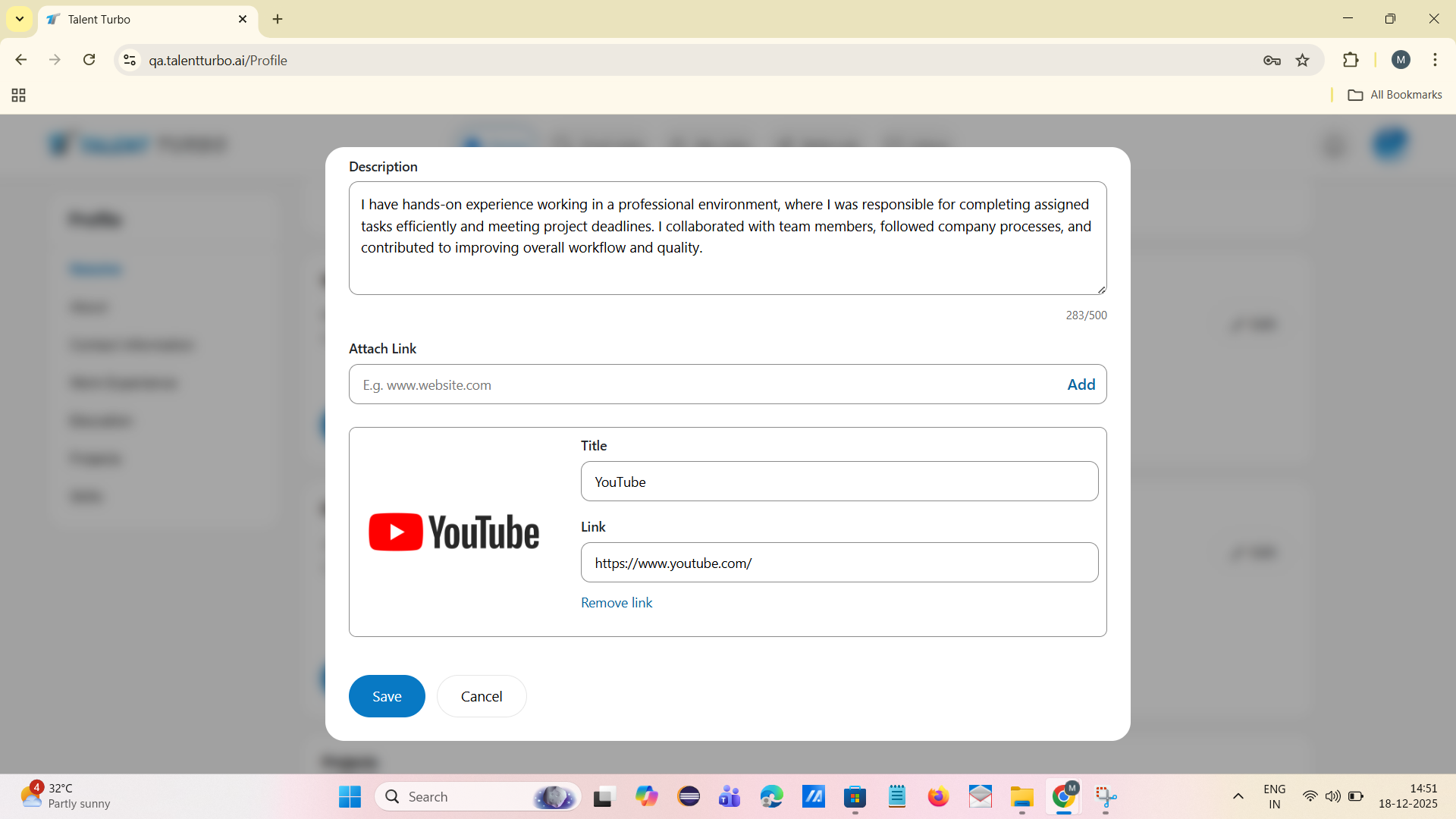Viewport: 1456px width, 819px height.
Task: Go forward in browser history
Action: pos(55,60)
